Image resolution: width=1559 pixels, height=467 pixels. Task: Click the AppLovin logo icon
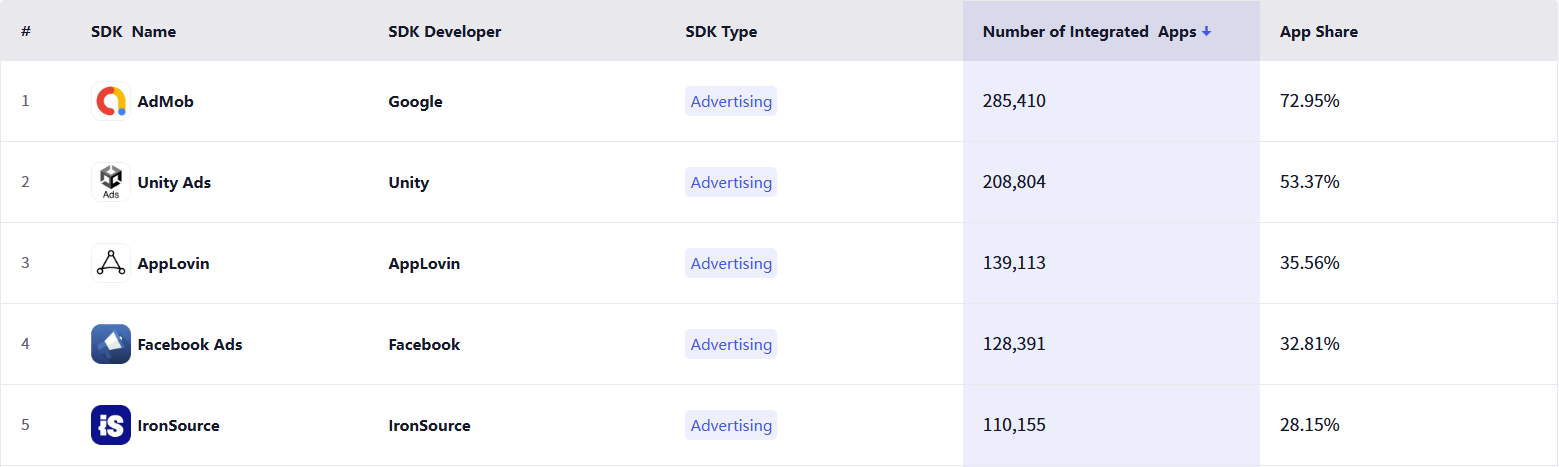pyautogui.click(x=111, y=263)
